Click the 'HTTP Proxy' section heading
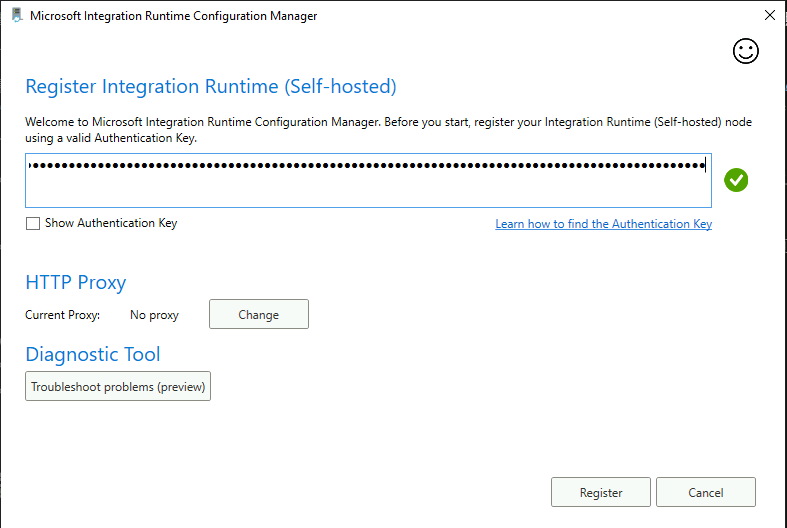Image resolution: width=787 pixels, height=528 pixels. tap(76, 283)
